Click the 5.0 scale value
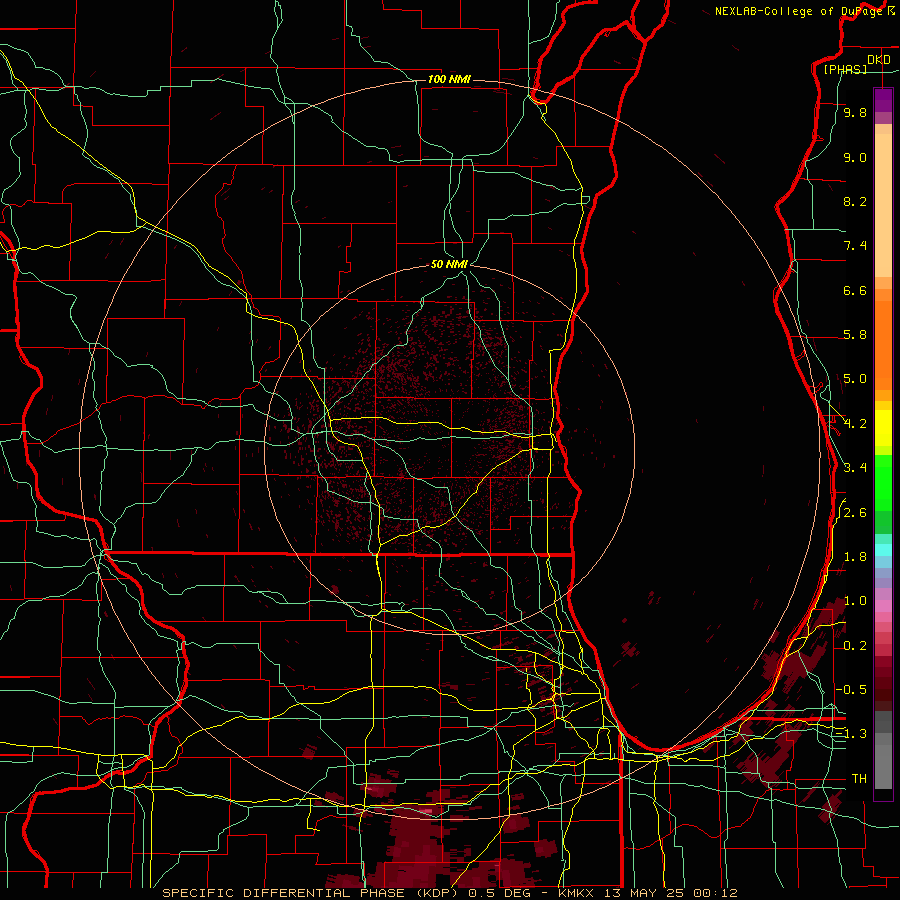Screen dimensions: 900x900 pos(855,379)
